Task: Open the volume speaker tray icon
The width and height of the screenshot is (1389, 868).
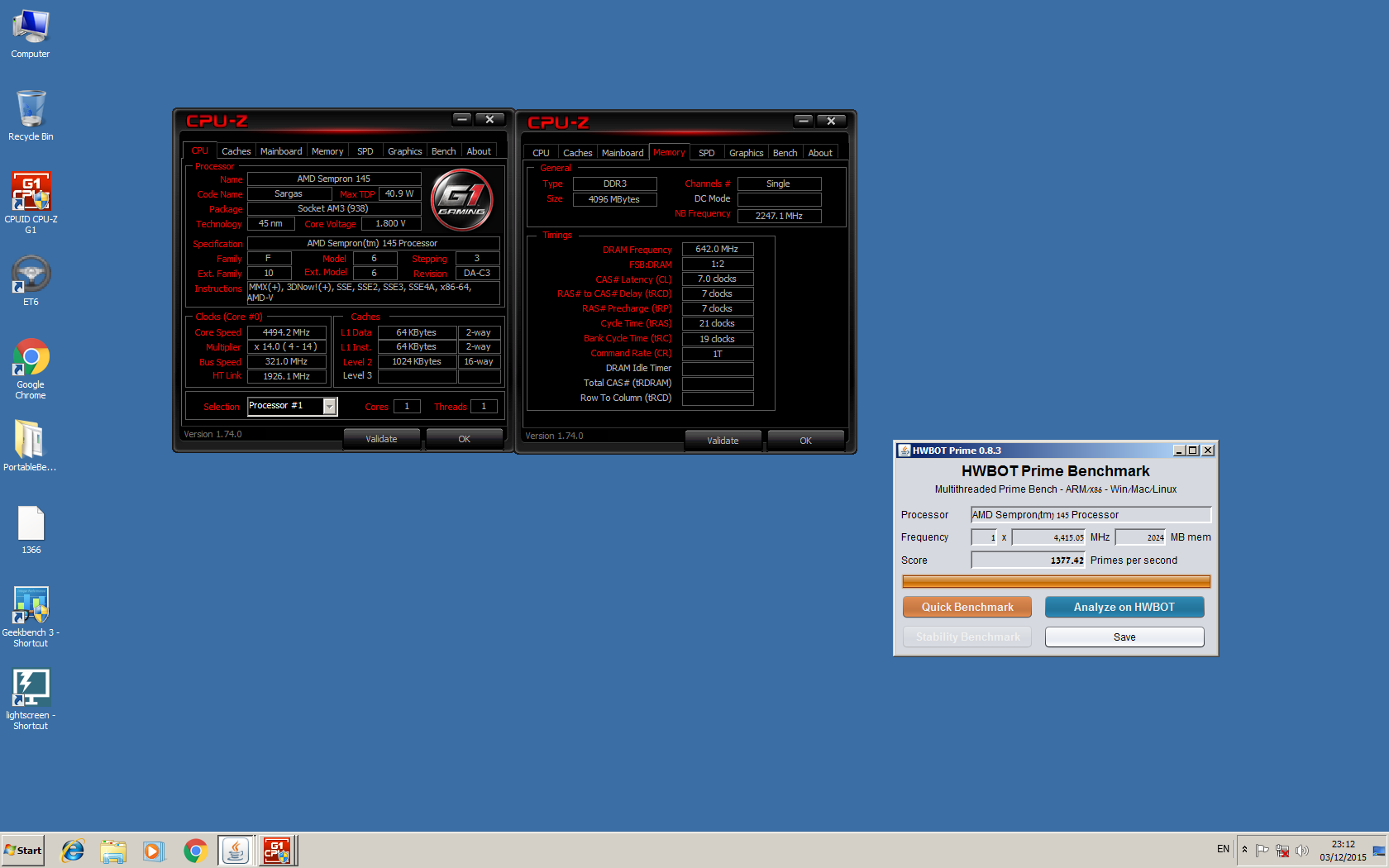Action: [1302, 850]
